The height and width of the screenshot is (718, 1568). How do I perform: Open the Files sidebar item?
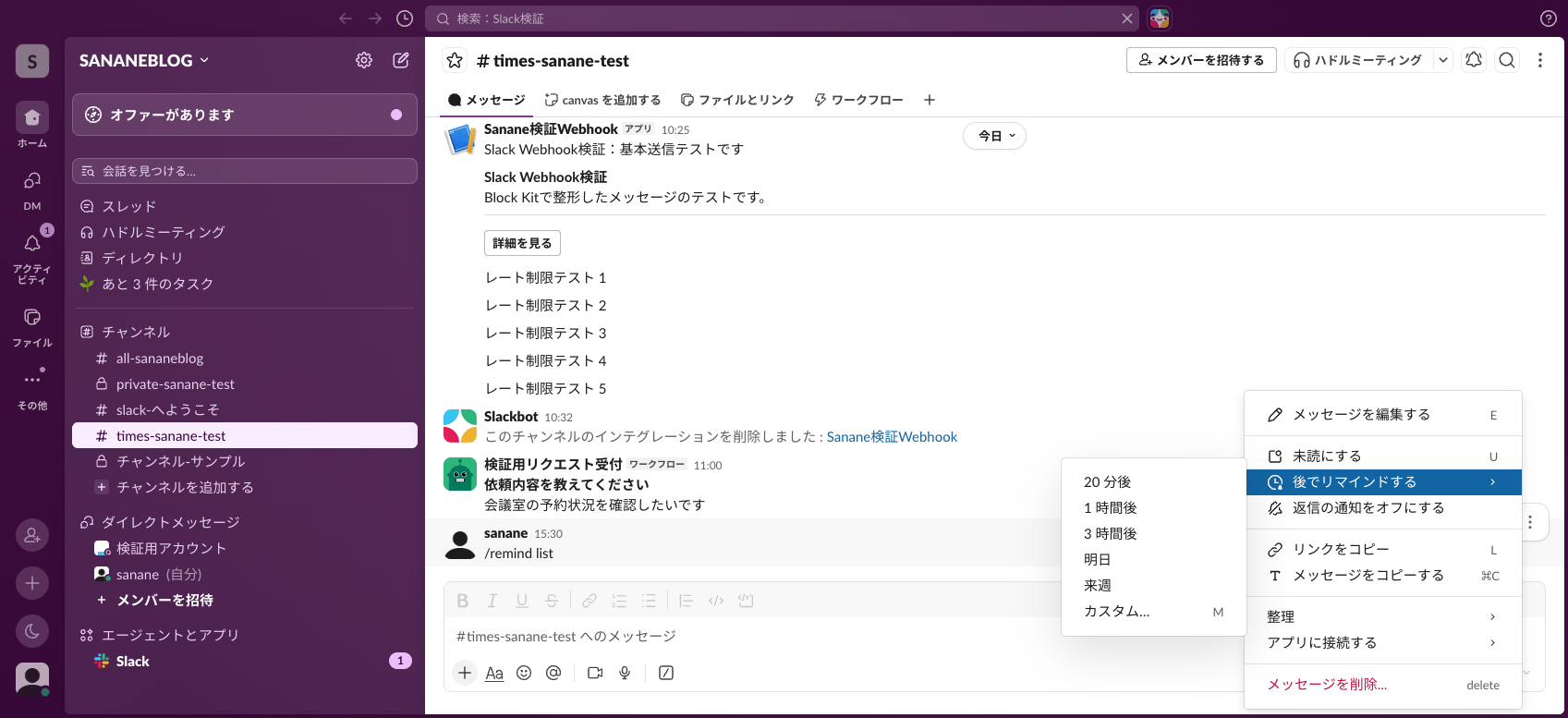[x=32, y=328]
